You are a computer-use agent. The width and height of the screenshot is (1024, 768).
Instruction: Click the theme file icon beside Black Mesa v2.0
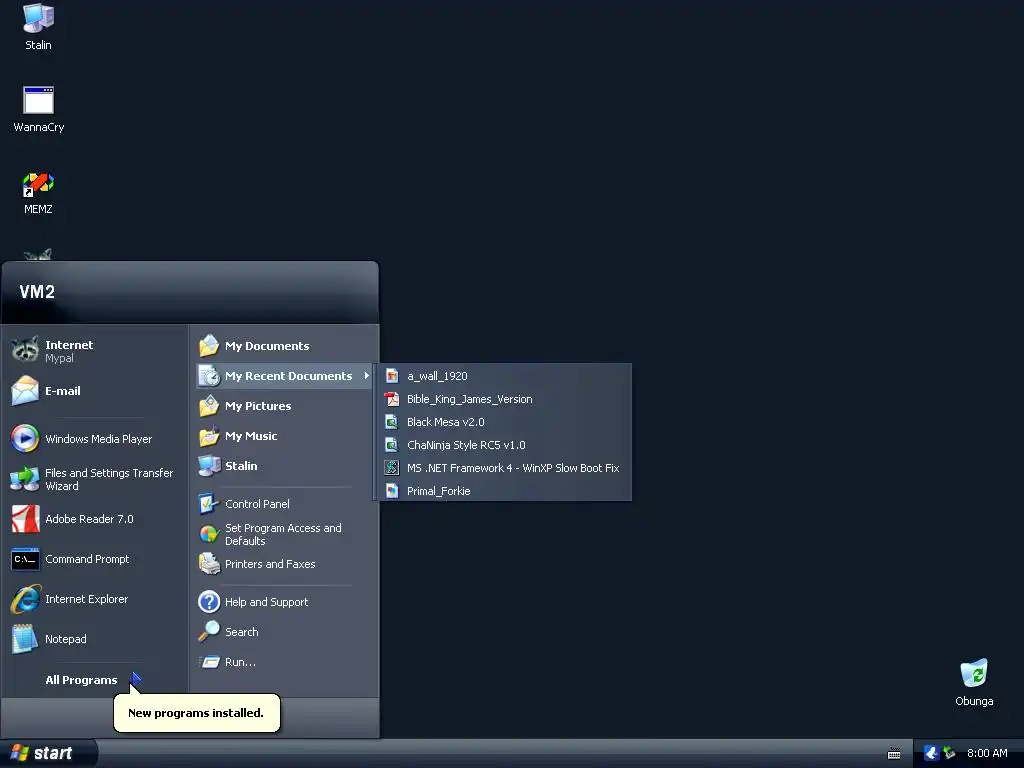click(x=392, y=422)
